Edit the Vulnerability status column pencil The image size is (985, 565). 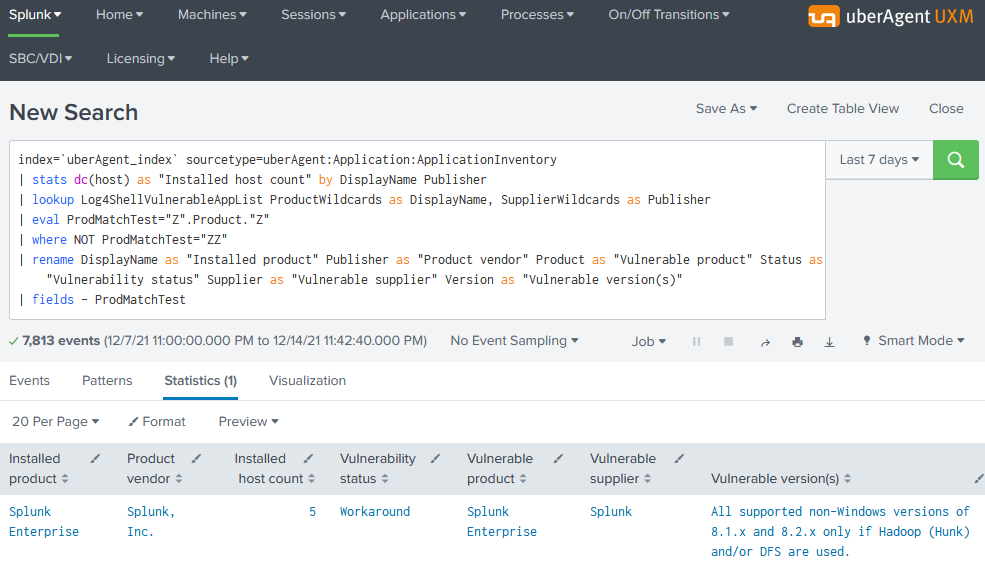point(435,459)
